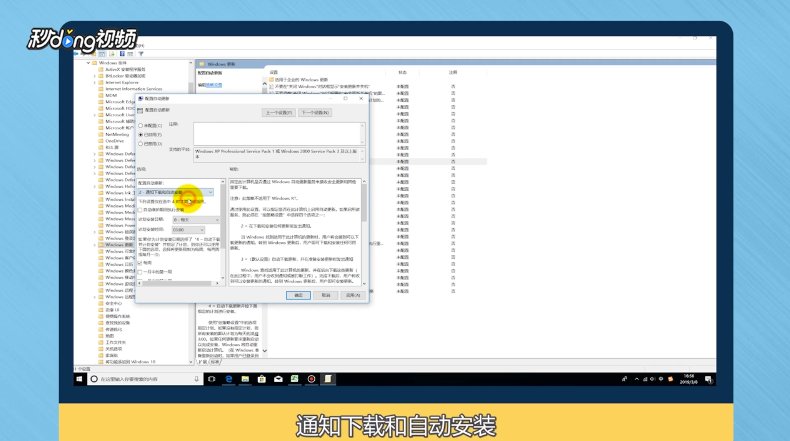Select ActiveX installer service folder

125,70
